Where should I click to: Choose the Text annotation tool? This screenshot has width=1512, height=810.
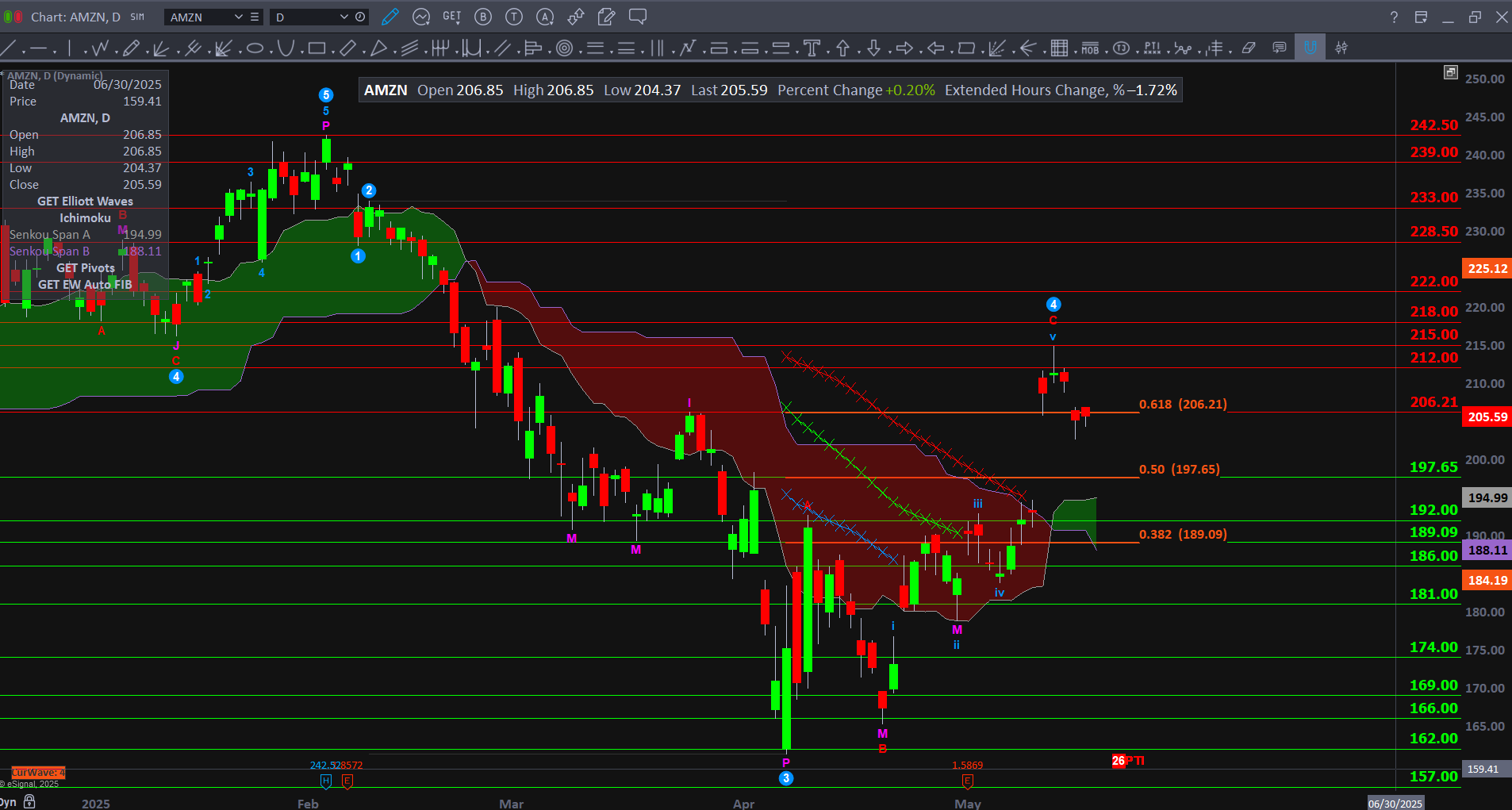(812, 48)
